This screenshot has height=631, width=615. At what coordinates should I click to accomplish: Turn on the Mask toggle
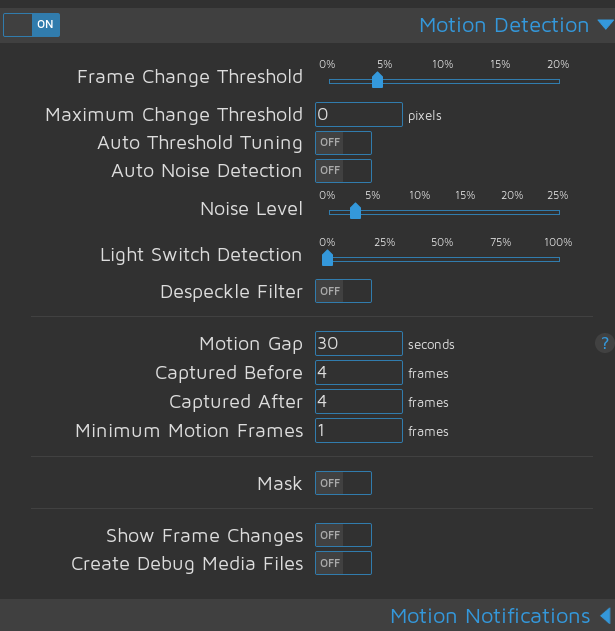[x=343, y=483]
